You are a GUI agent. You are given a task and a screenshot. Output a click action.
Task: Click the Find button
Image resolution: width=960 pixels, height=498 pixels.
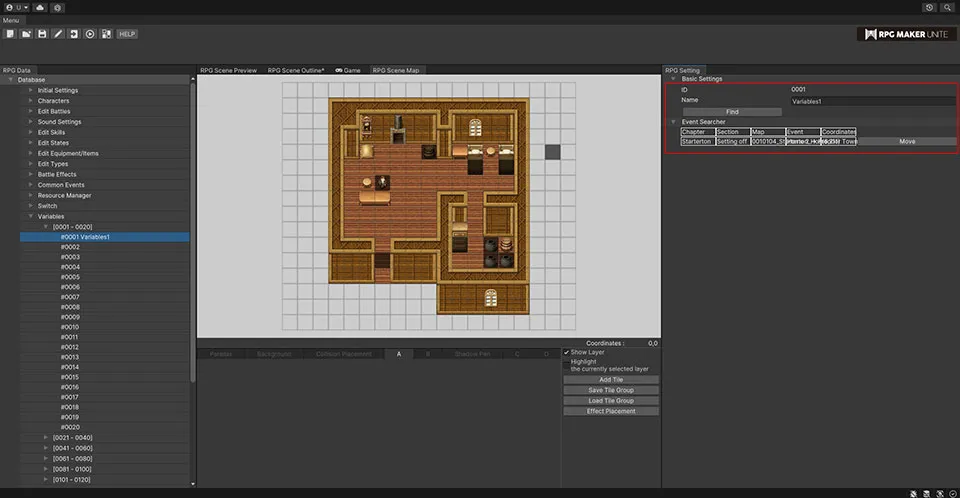[732, 111]
